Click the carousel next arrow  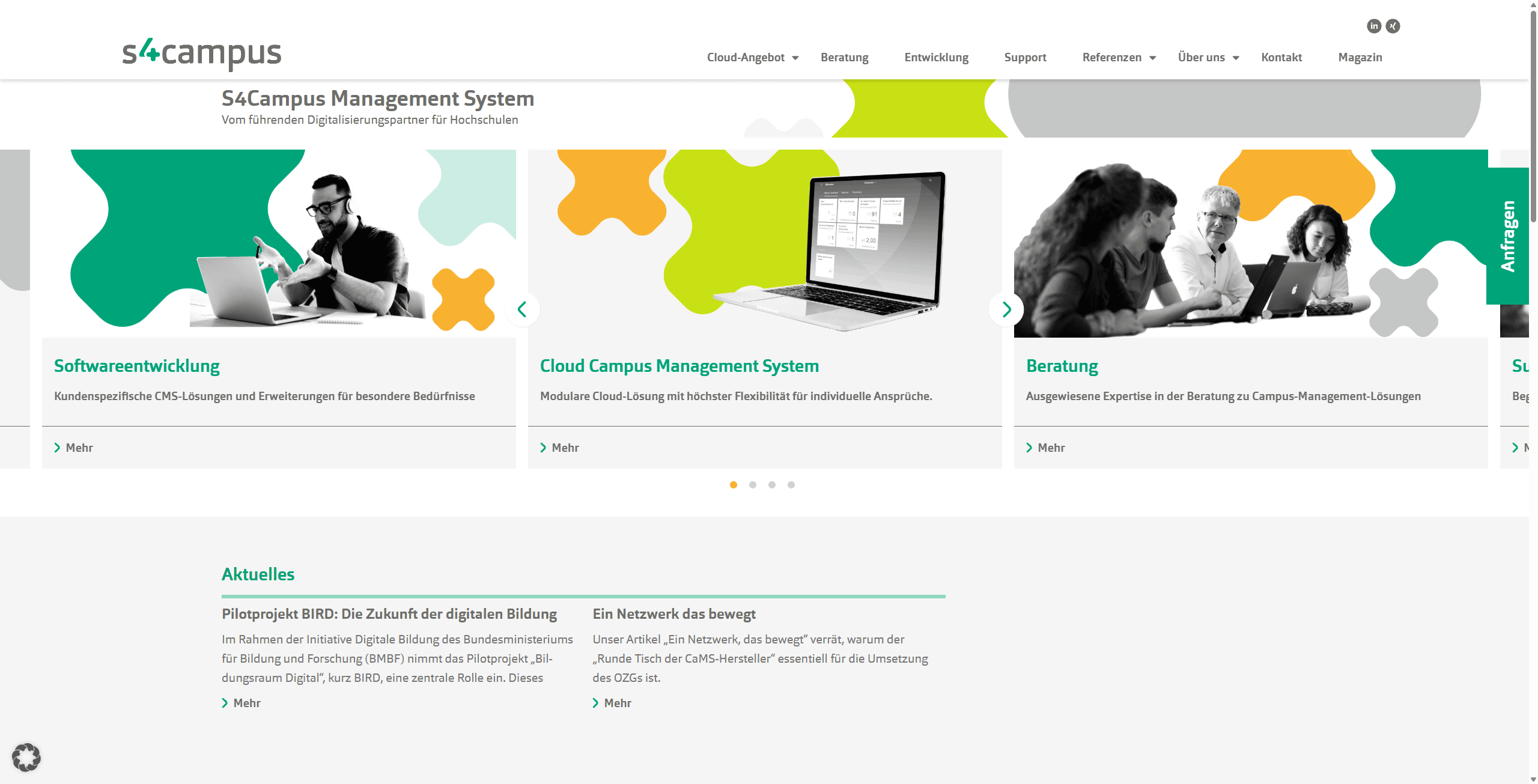1006,309
